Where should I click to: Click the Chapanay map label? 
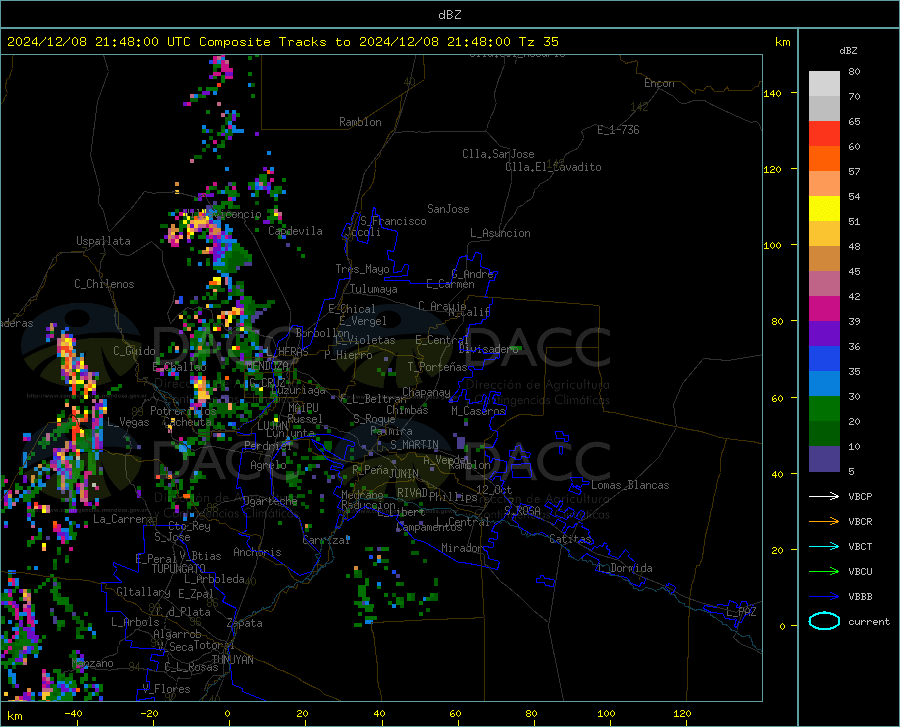pyautogui.click(x=426, y=392)
